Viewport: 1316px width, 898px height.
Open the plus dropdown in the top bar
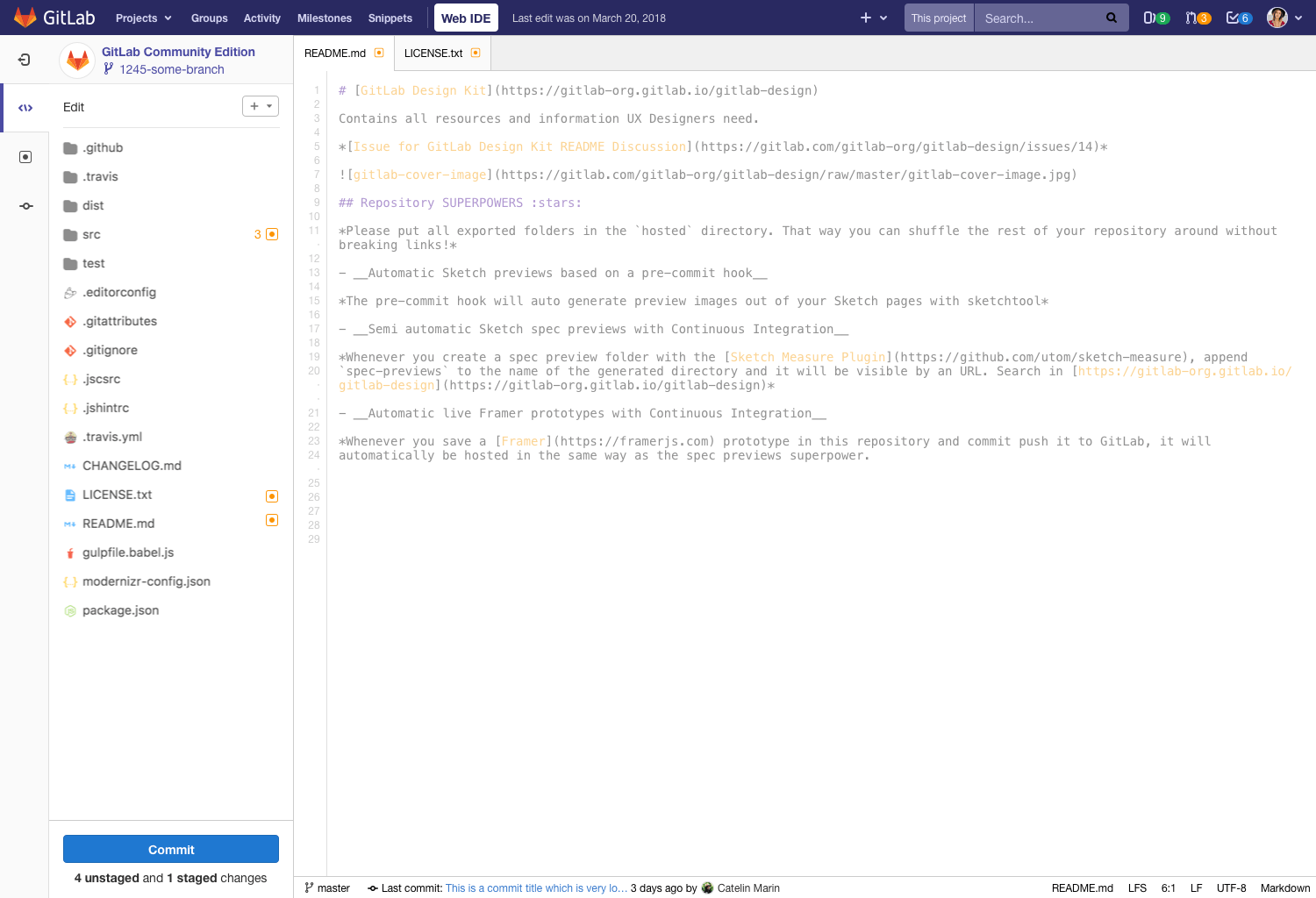coord(872,17)
